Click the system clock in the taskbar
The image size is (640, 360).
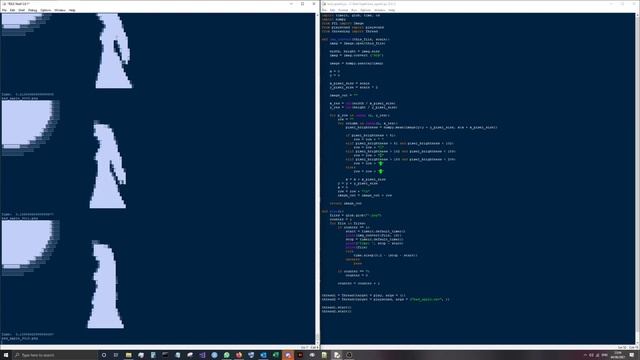(x=618, y=355)
